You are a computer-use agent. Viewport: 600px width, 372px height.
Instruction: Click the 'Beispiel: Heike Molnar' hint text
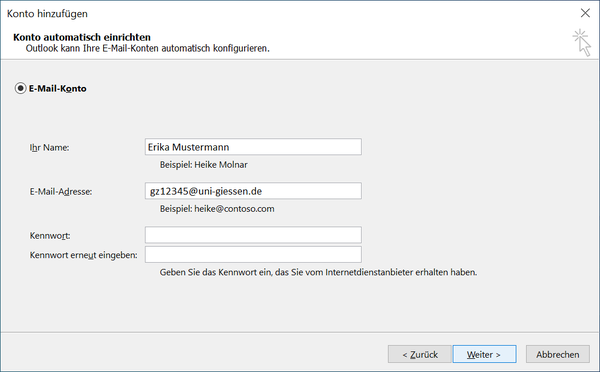pos(204,165)
